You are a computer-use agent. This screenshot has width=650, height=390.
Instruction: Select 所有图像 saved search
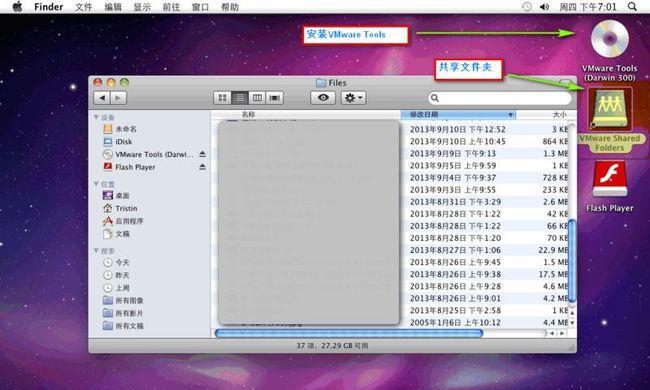click(x=123, y=300)
